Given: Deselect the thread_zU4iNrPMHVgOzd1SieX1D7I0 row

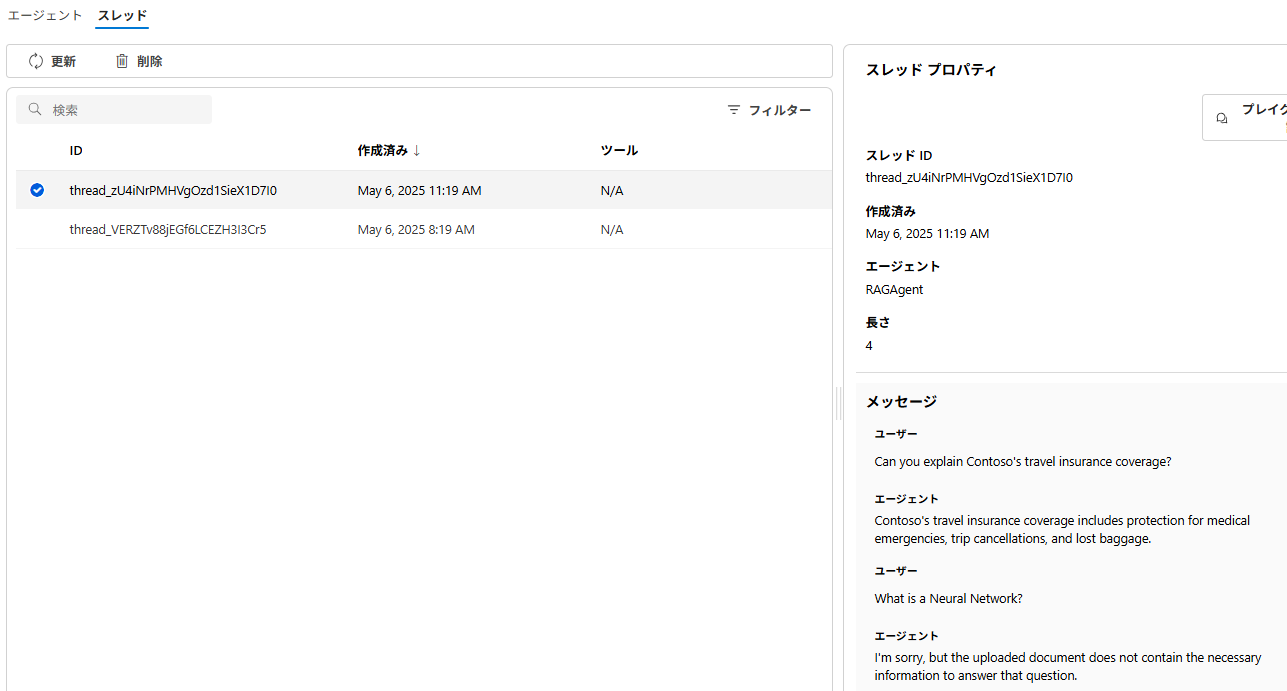Looking at the screenshot, I should (37, 189).
